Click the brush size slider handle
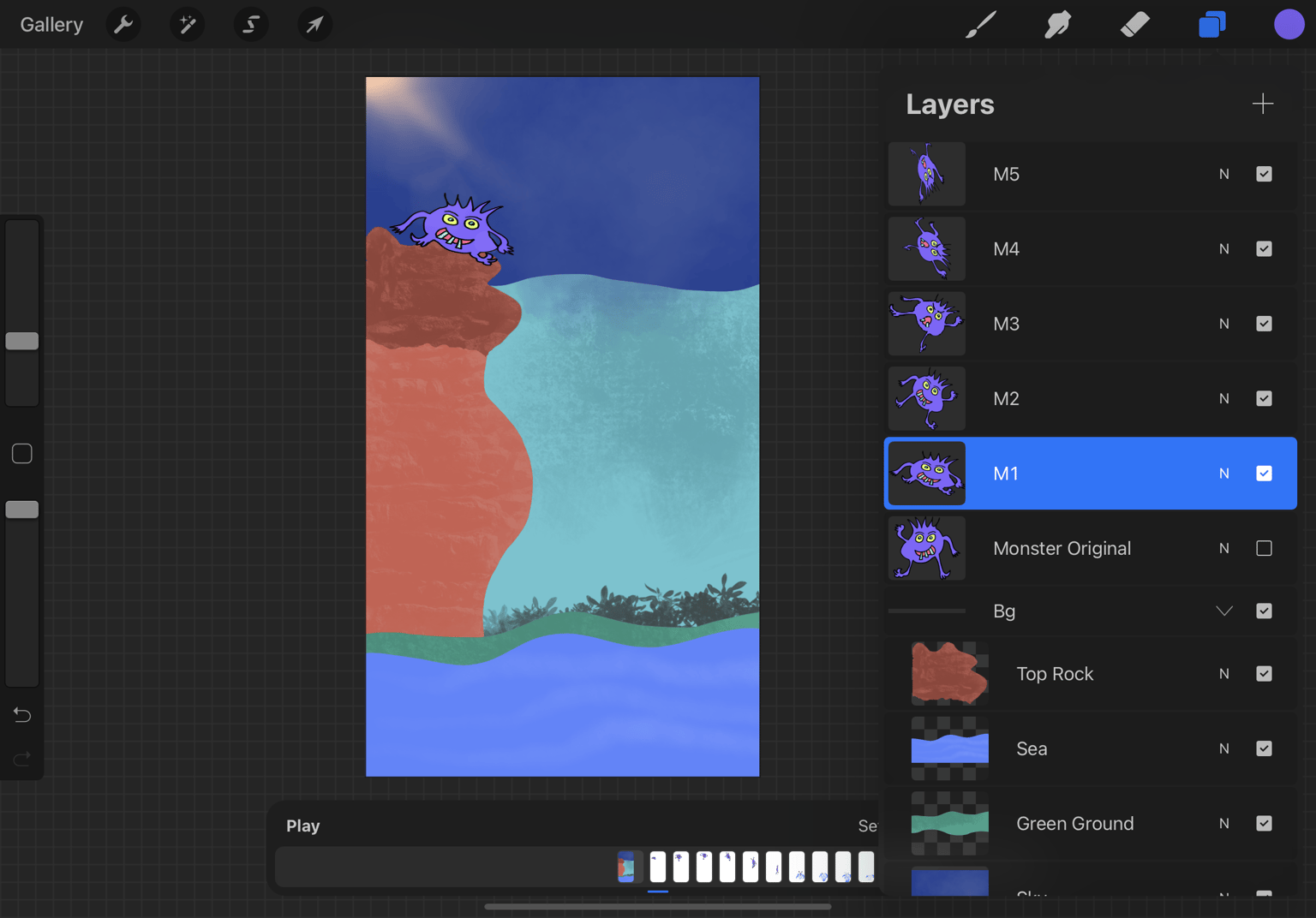 22,341
